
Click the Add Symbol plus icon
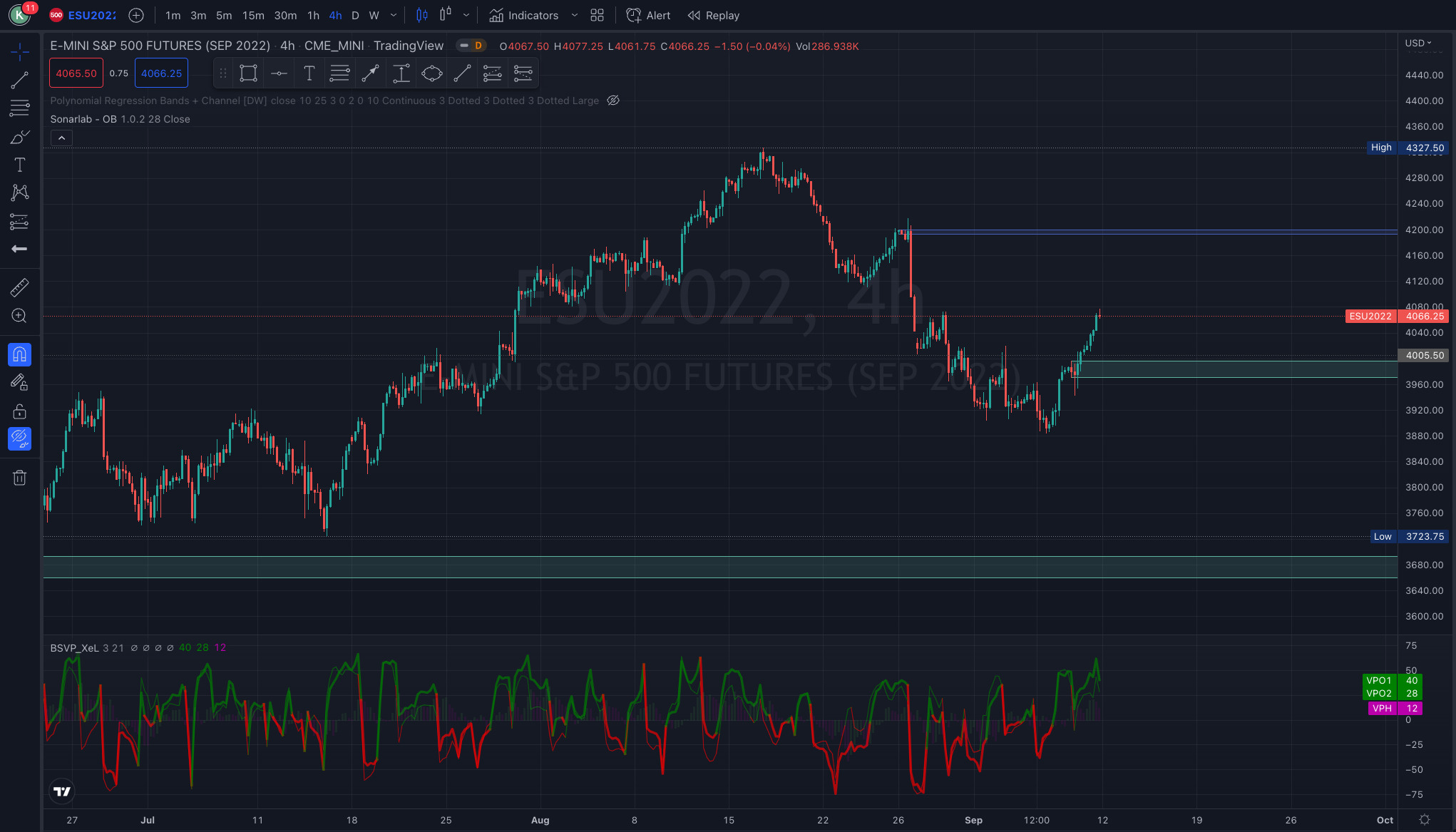tap(136, 15)
